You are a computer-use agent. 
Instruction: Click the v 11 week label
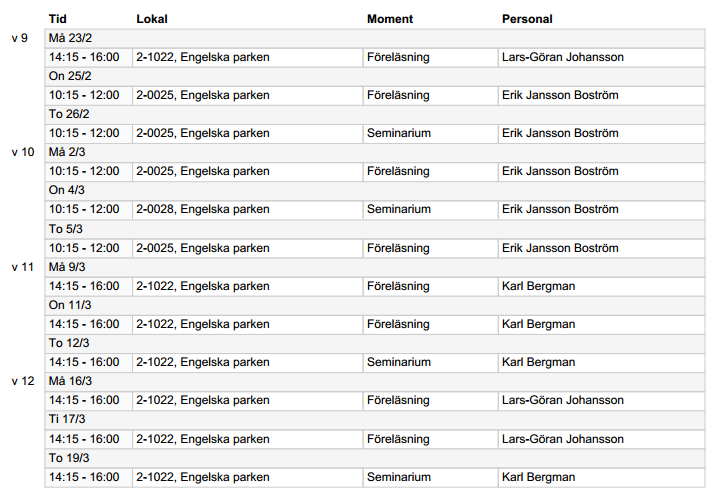tap(23, 267)
